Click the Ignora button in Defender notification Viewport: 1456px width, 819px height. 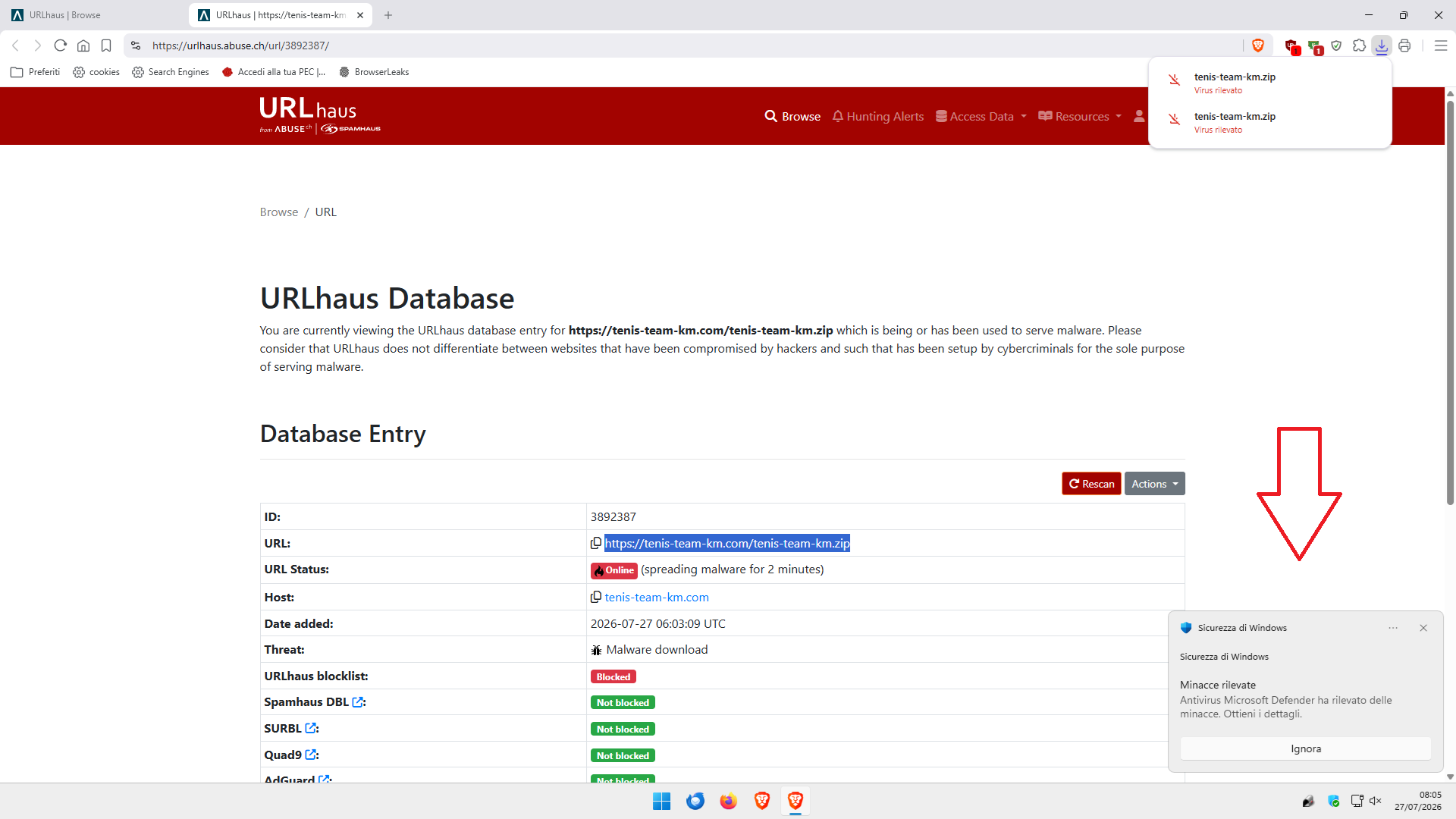coord(1306,748)
